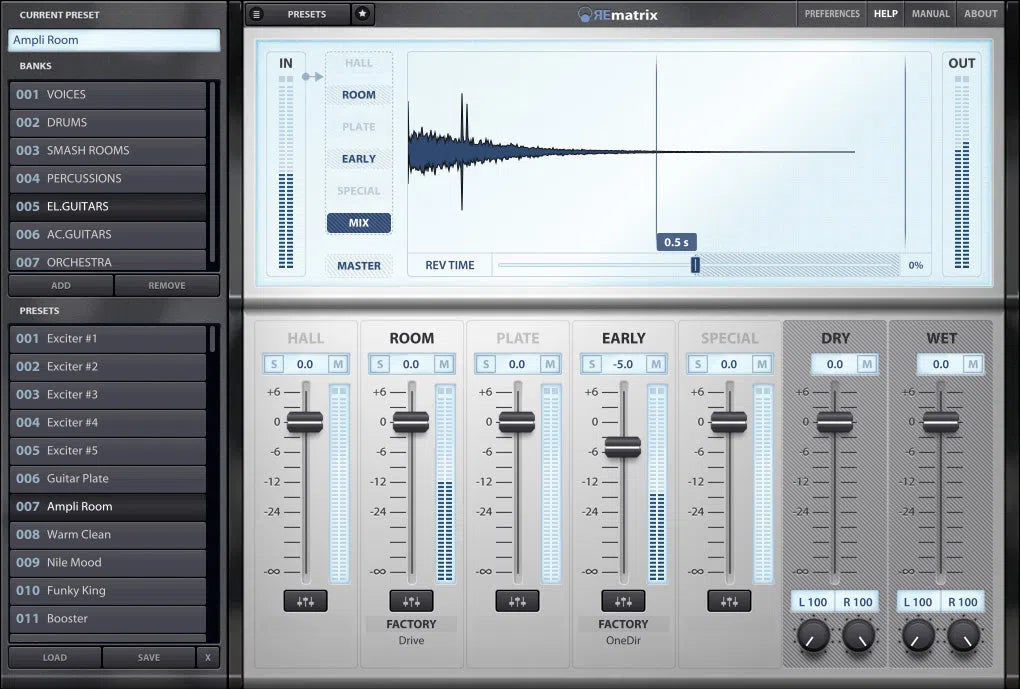Open the presets hamburger menu icon
This screenshot has width=1020, height=689.
click(258, 14)
